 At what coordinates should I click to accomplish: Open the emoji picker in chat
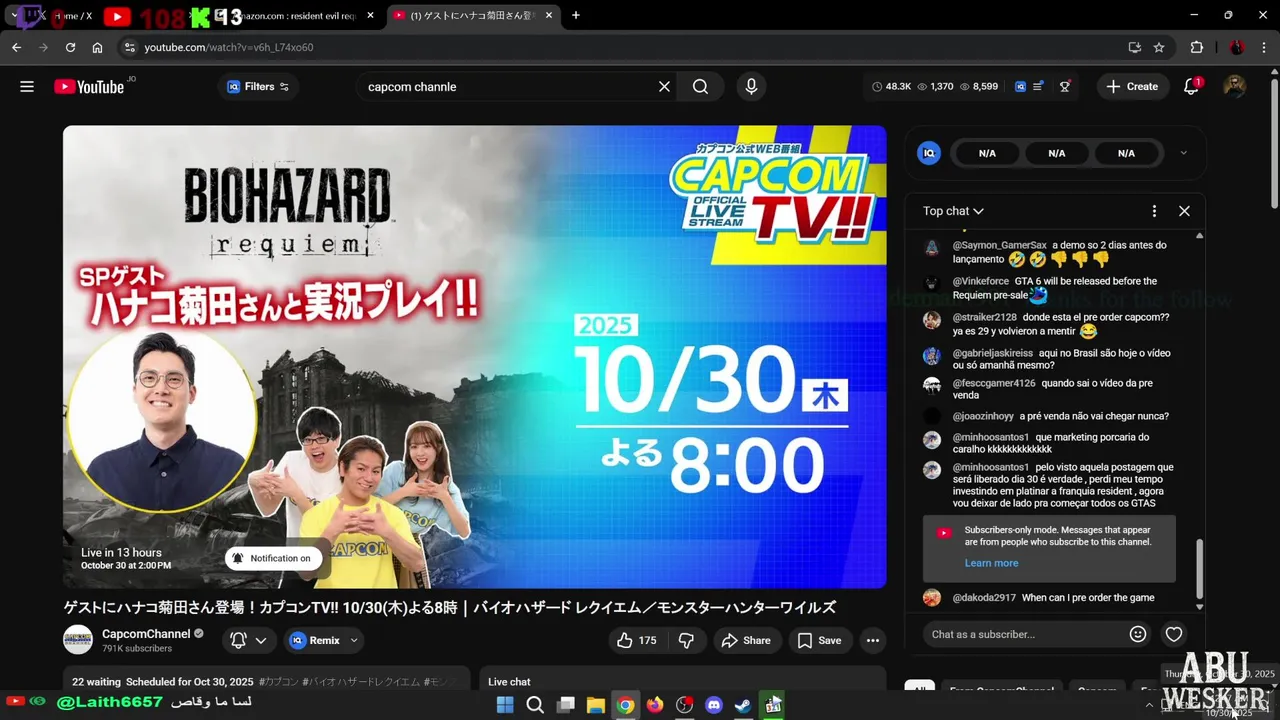[x=1138, y=634]
